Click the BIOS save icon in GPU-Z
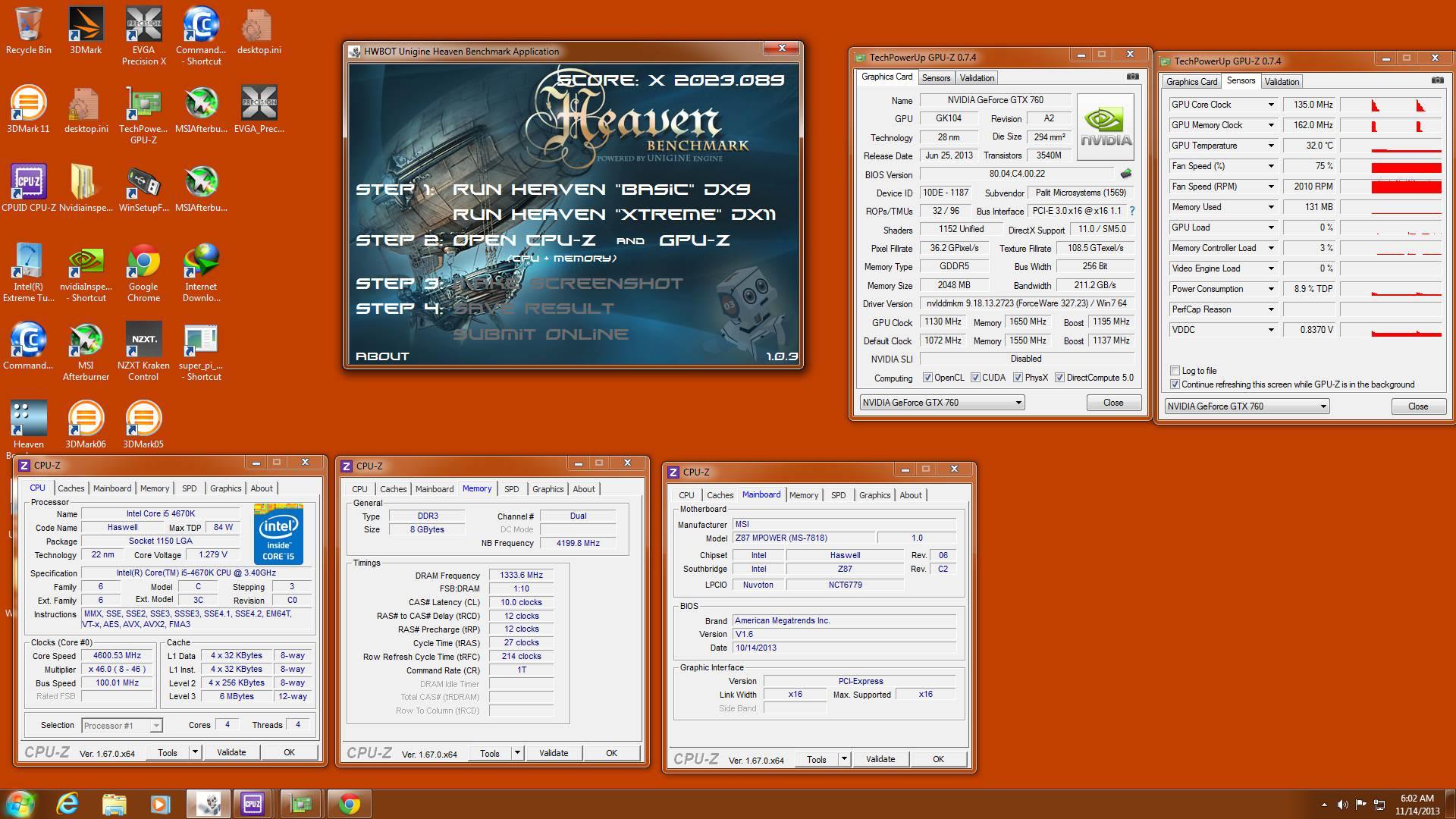 [x=1126, y=174]
